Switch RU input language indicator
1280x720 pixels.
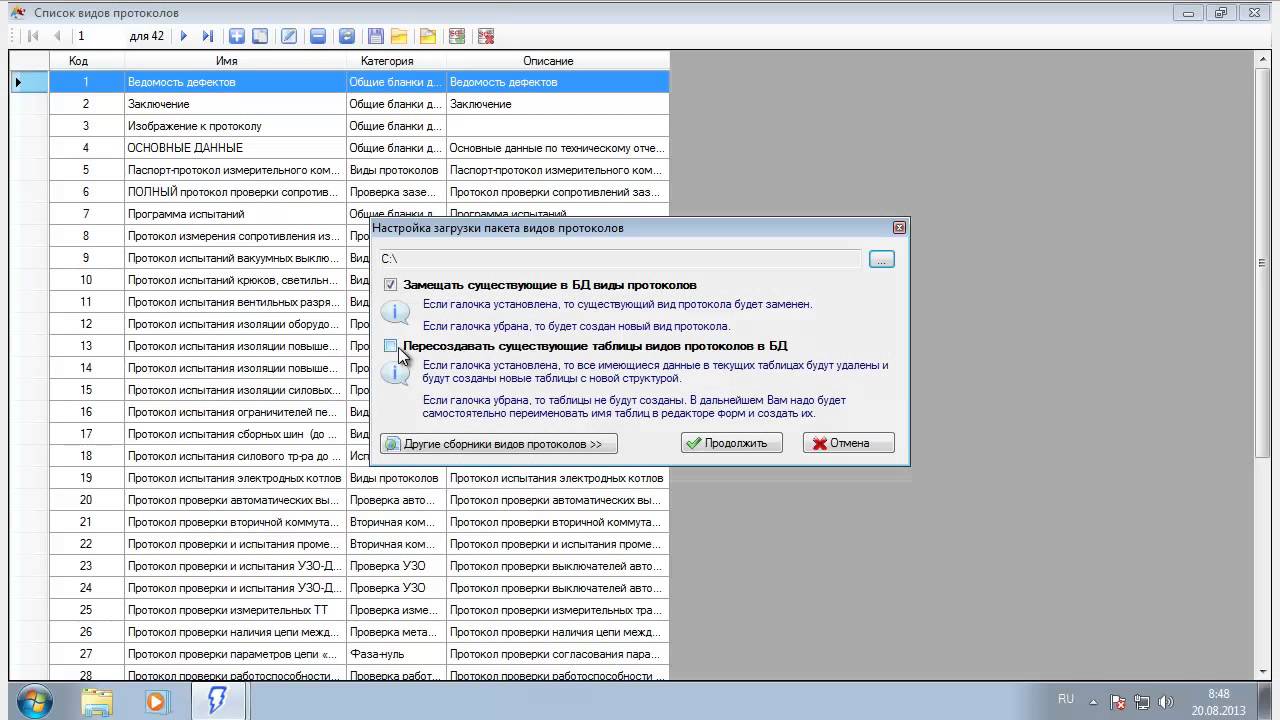point(1066,699)
